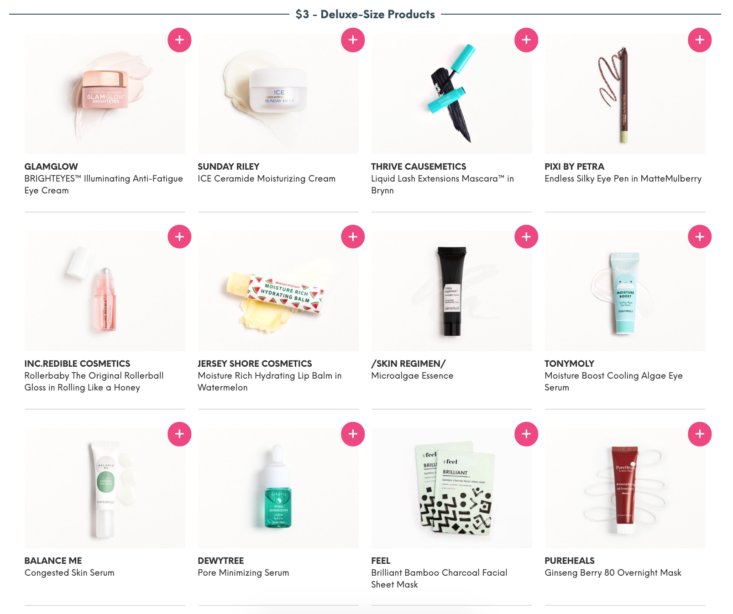Open the GLAMGLOW jar product image

pyautogui.click(x=105, y=94)
